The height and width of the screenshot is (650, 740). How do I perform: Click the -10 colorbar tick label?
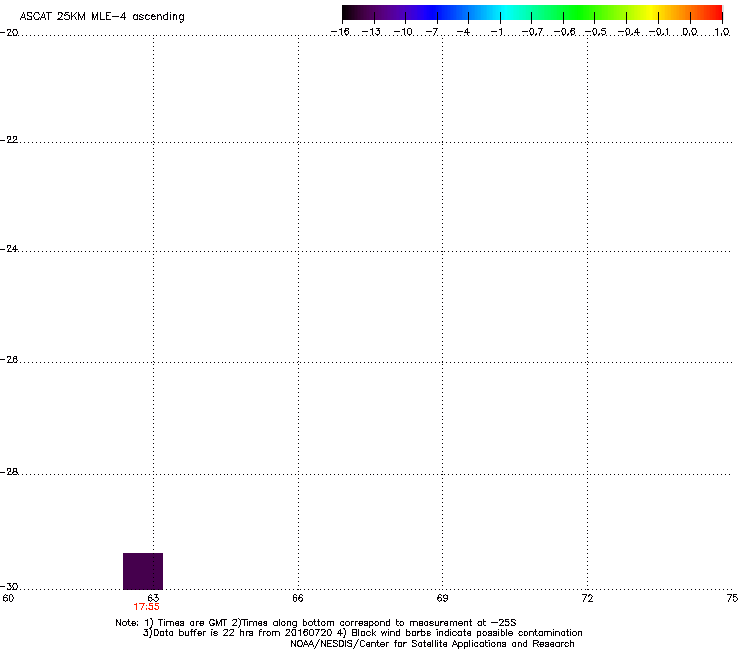pyautogui.click(x=403, y=32)
